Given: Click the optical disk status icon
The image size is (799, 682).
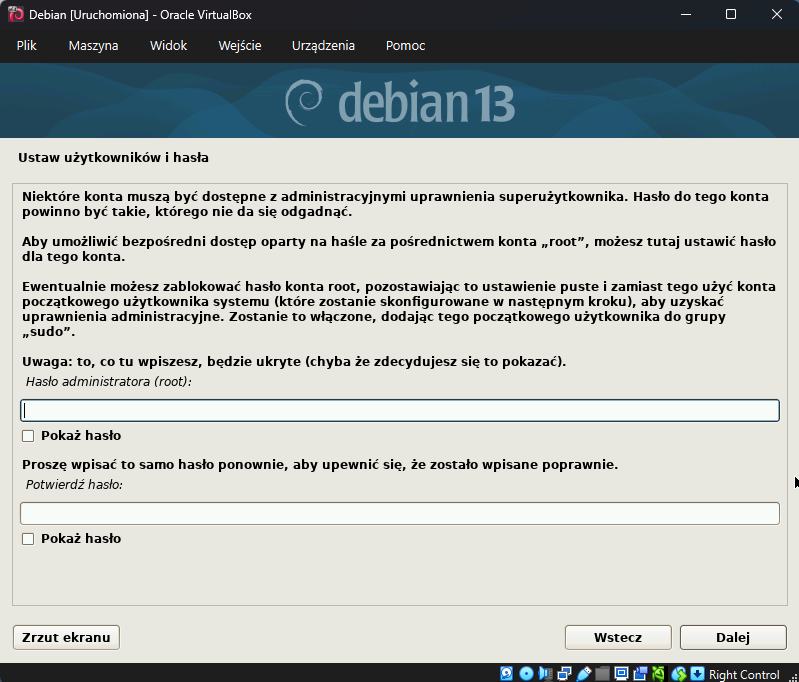Looking at the screenshot, I should [526, 674].
